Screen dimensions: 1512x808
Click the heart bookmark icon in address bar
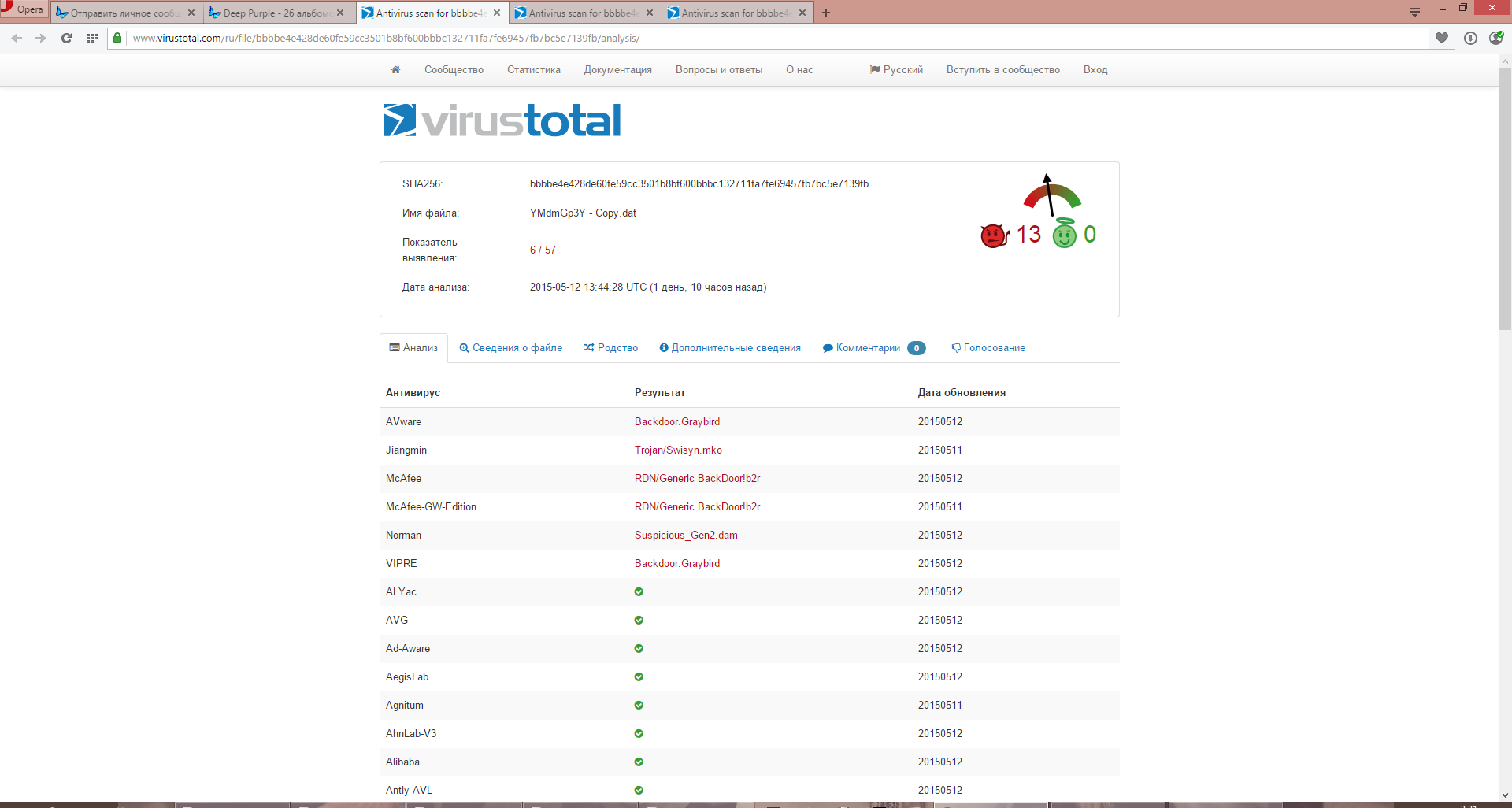1442,38
